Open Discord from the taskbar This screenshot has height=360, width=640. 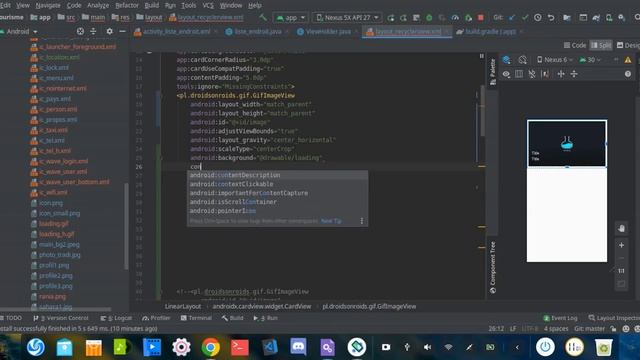click(x=298, y=347)
